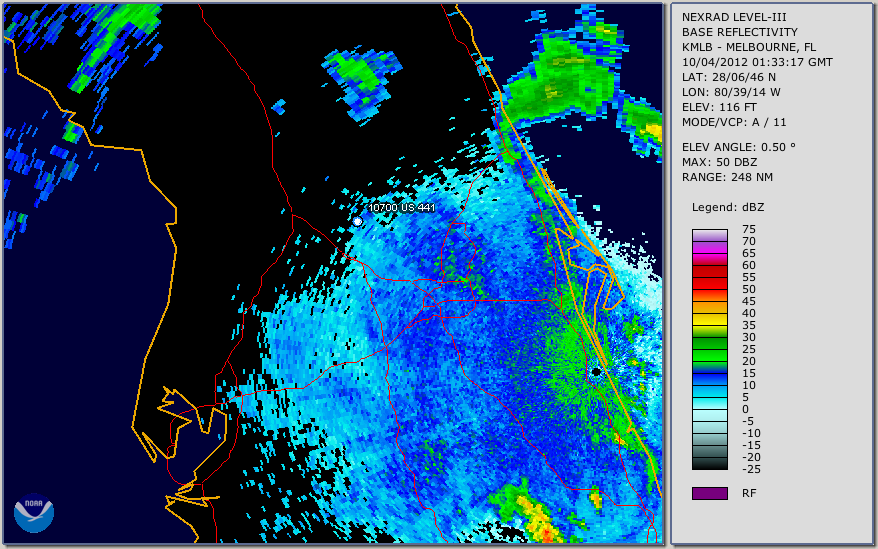Click the '75' legend value
Screen dimensions: 878x549
749,229
